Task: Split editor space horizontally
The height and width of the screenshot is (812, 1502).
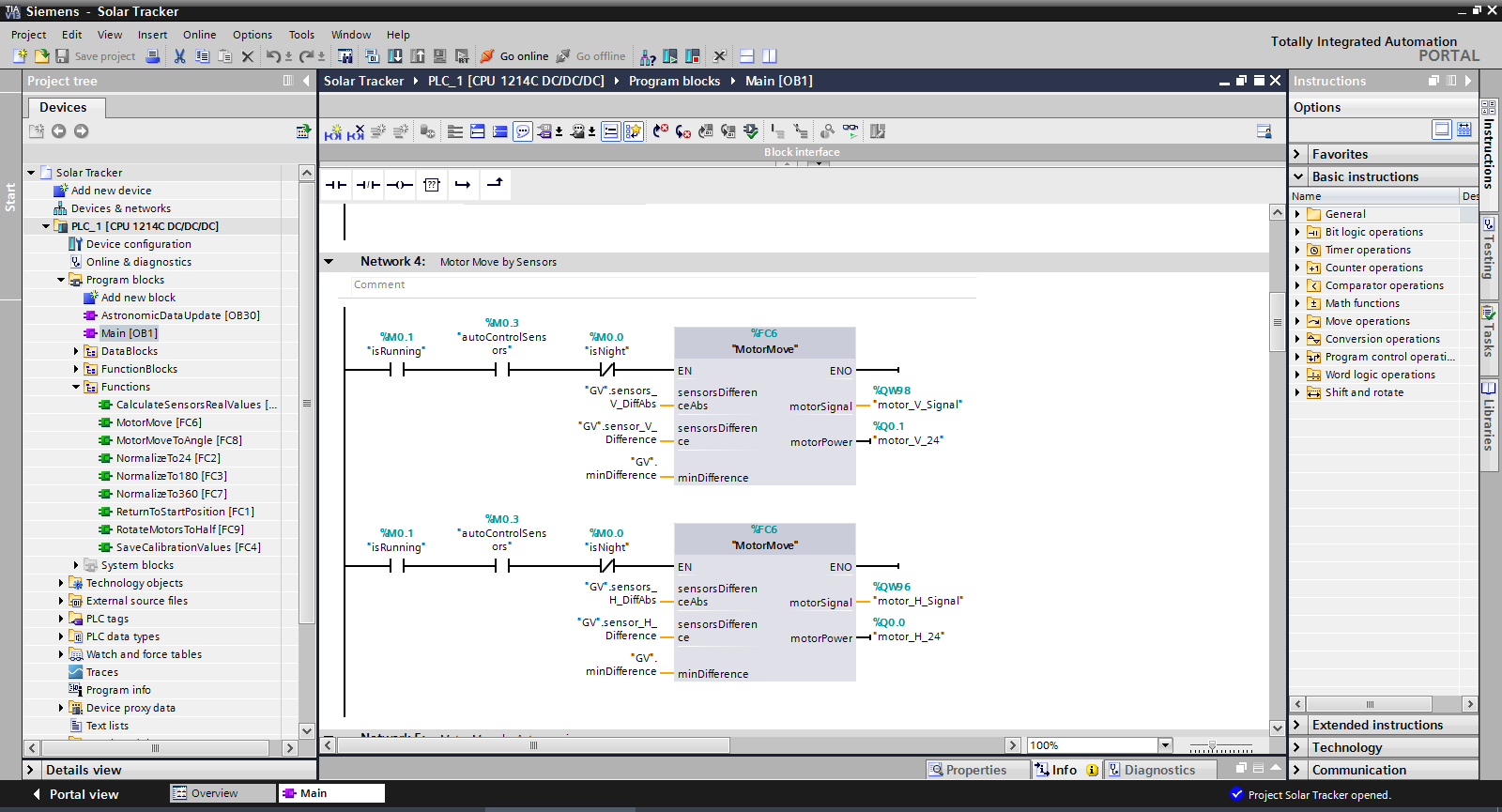Action: (x=747, y=56)
